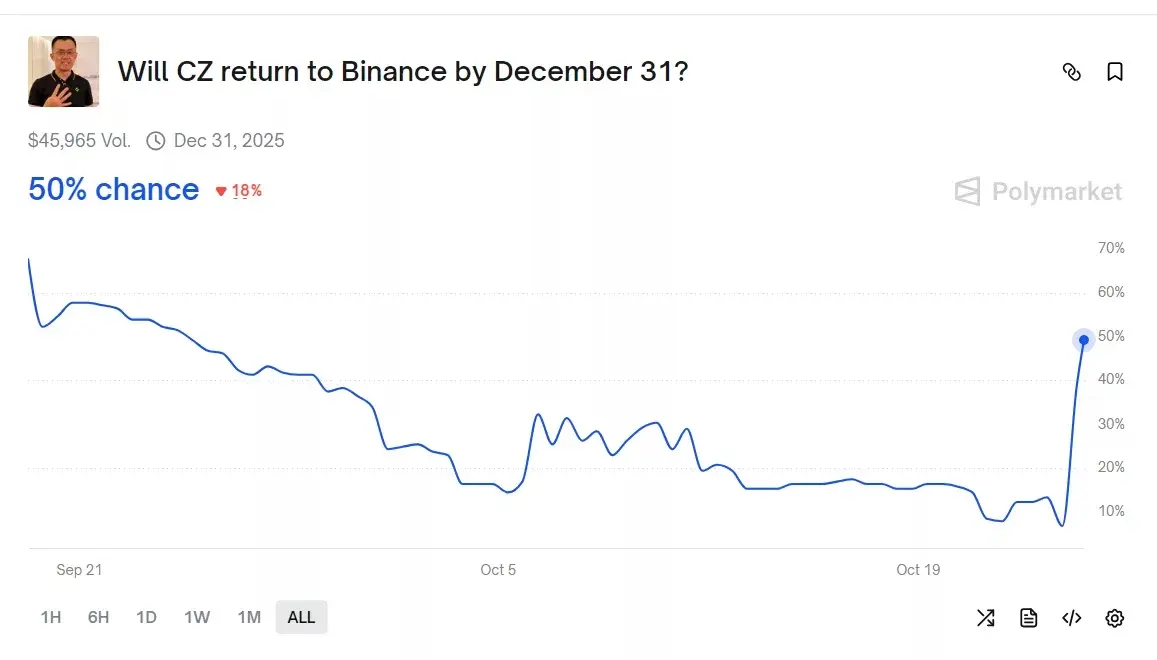Click the red 18% change indicator
Image resolution: width=1157 pixels, height=660 pixels.
(239, 191)
